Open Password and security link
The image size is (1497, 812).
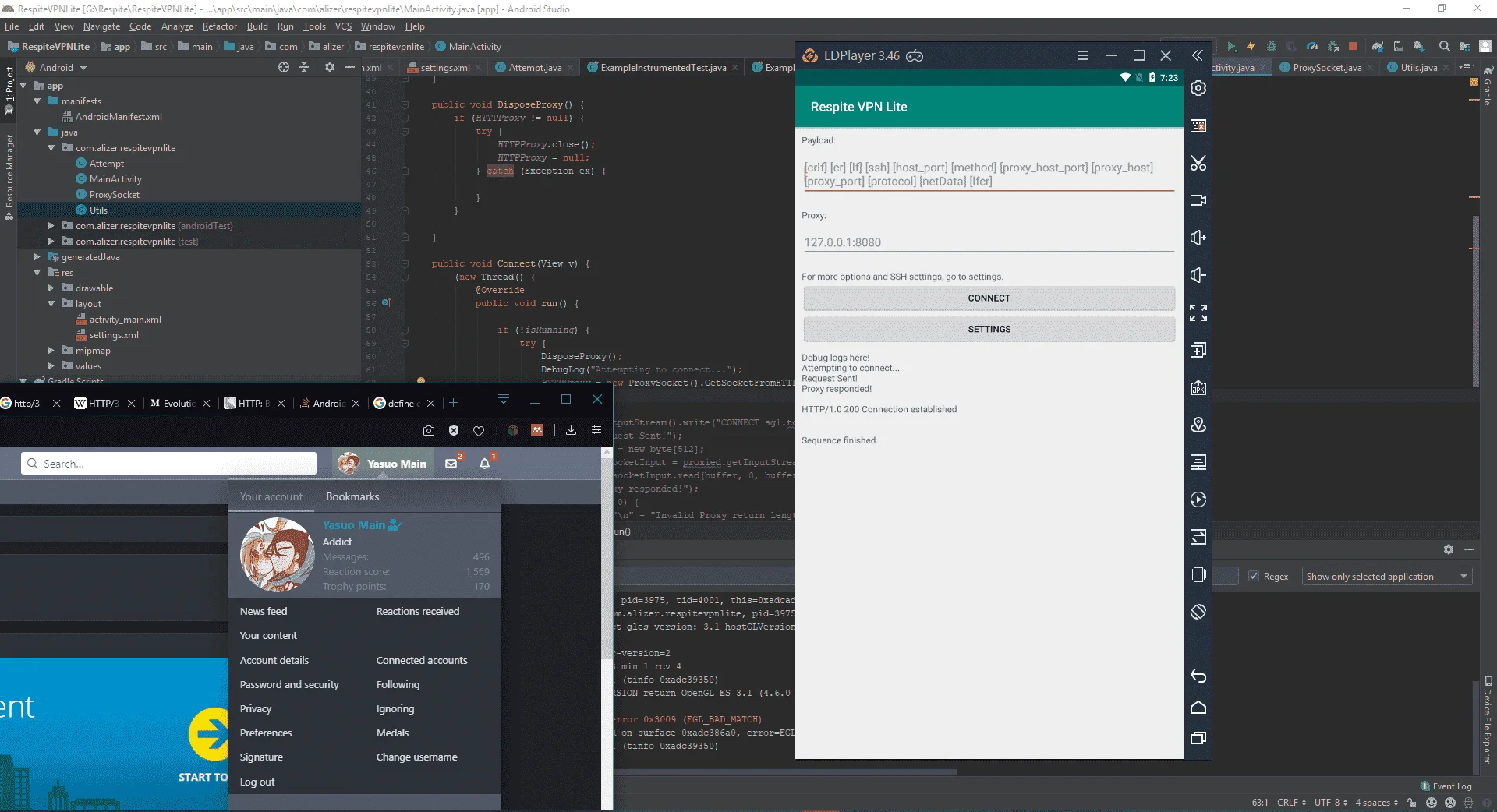289,684
